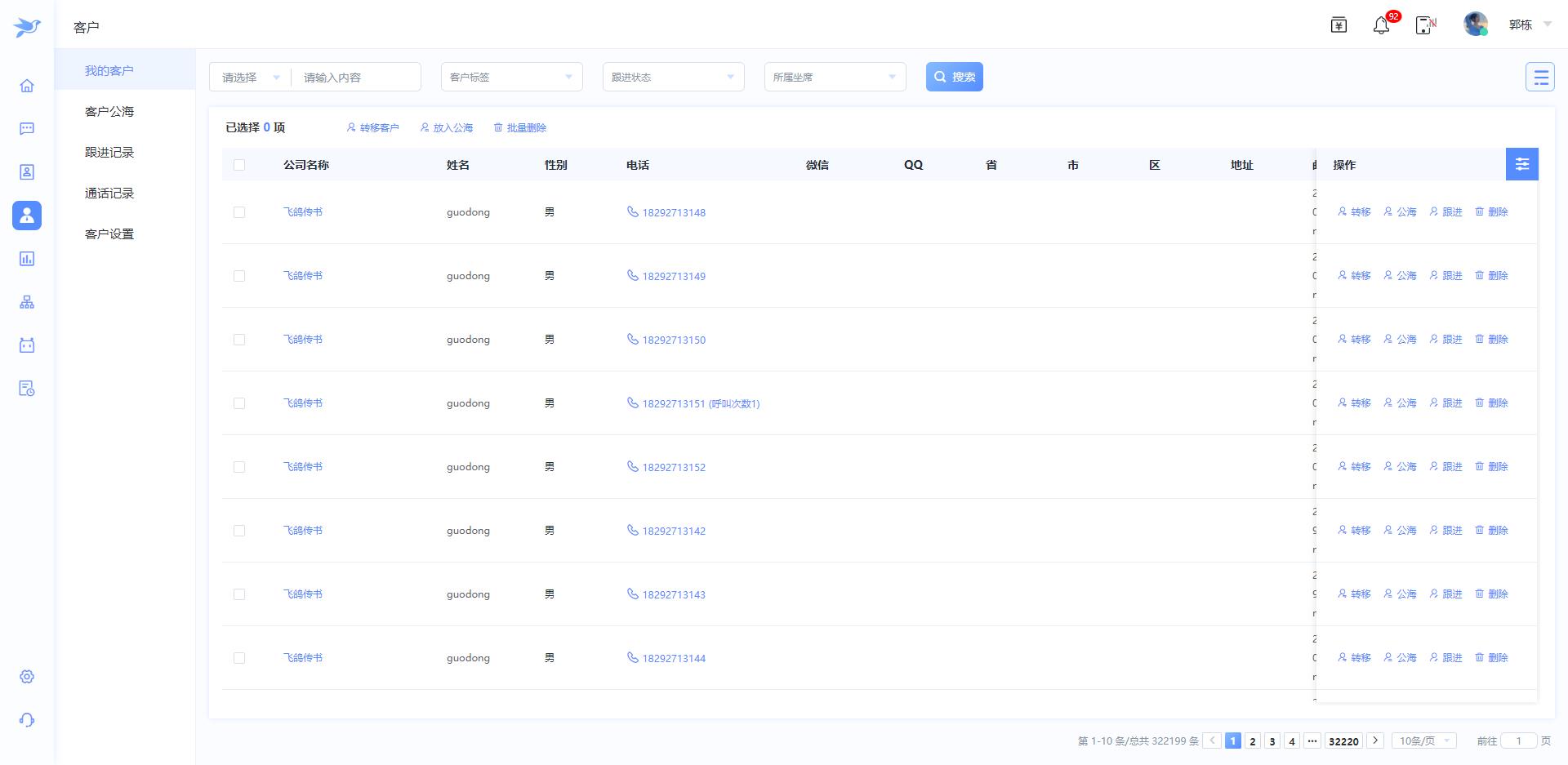This screenshot has width=1568, height=765.
Task: Check the row with phone 18292713148
Action: (x=239, y=212)
